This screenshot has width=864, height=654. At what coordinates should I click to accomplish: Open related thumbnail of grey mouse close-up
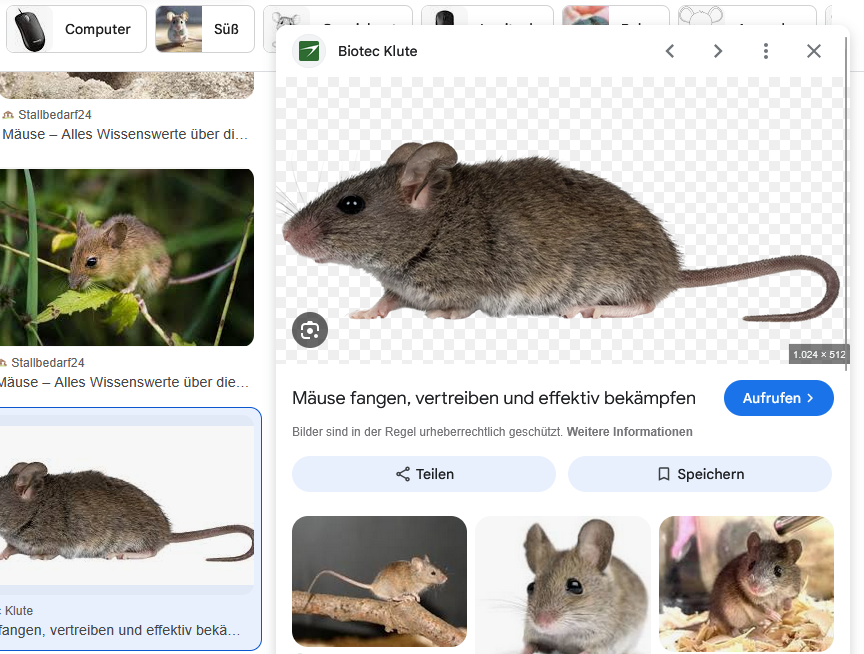tap(562, 584)
